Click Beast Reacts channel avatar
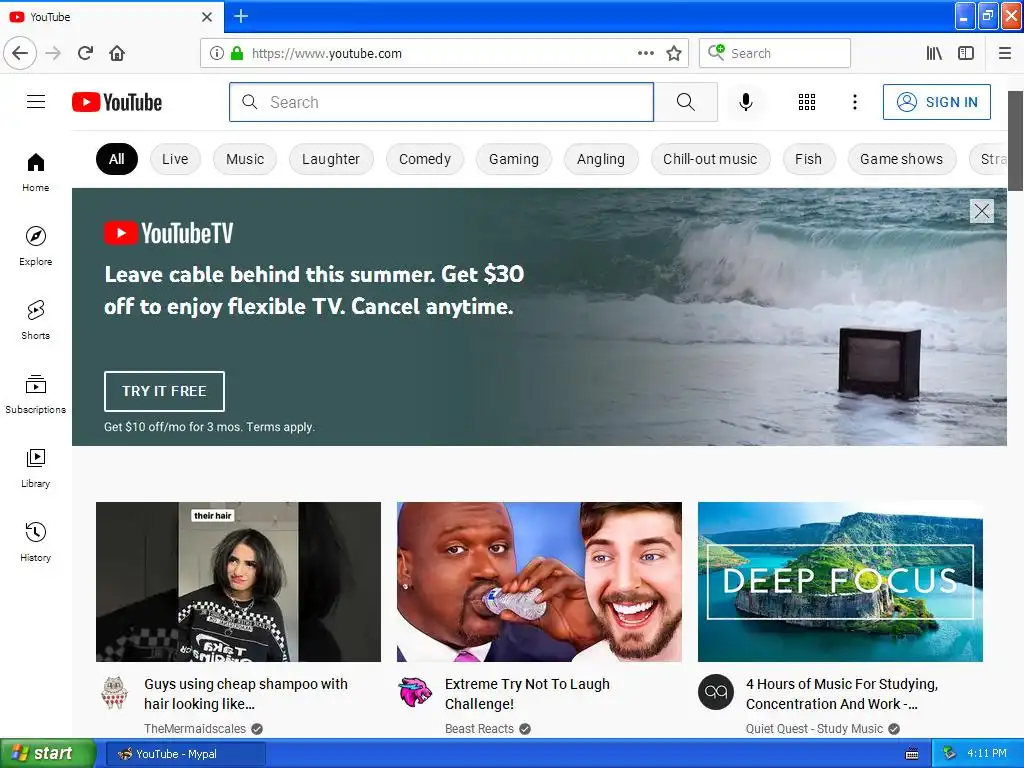This screenshot has width=1024, height=768. pyautogui.click(x=415, y=692)
